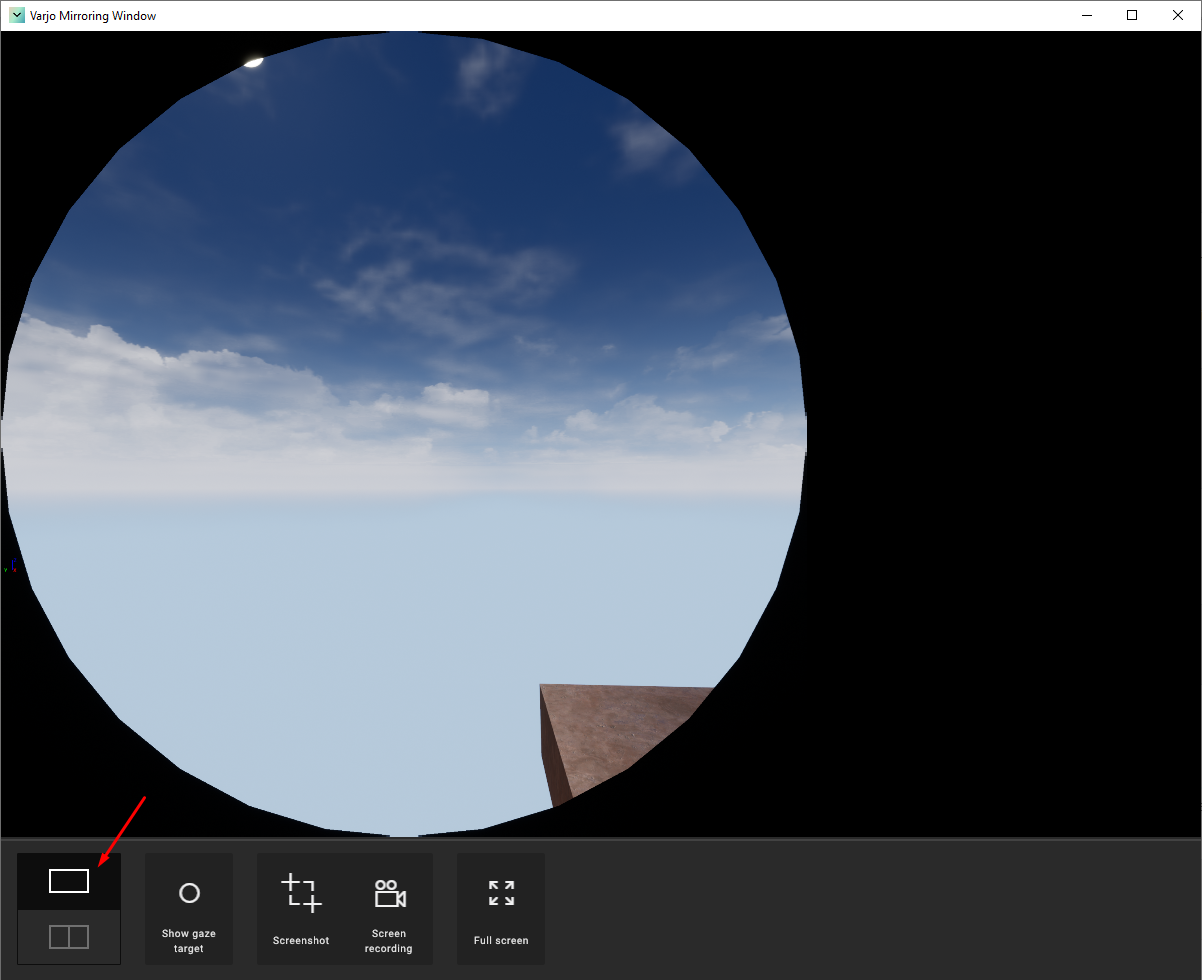Maximize the Varjo Mirroring Window
The height and width of the screenshot is (980, 1202).
1132,15
